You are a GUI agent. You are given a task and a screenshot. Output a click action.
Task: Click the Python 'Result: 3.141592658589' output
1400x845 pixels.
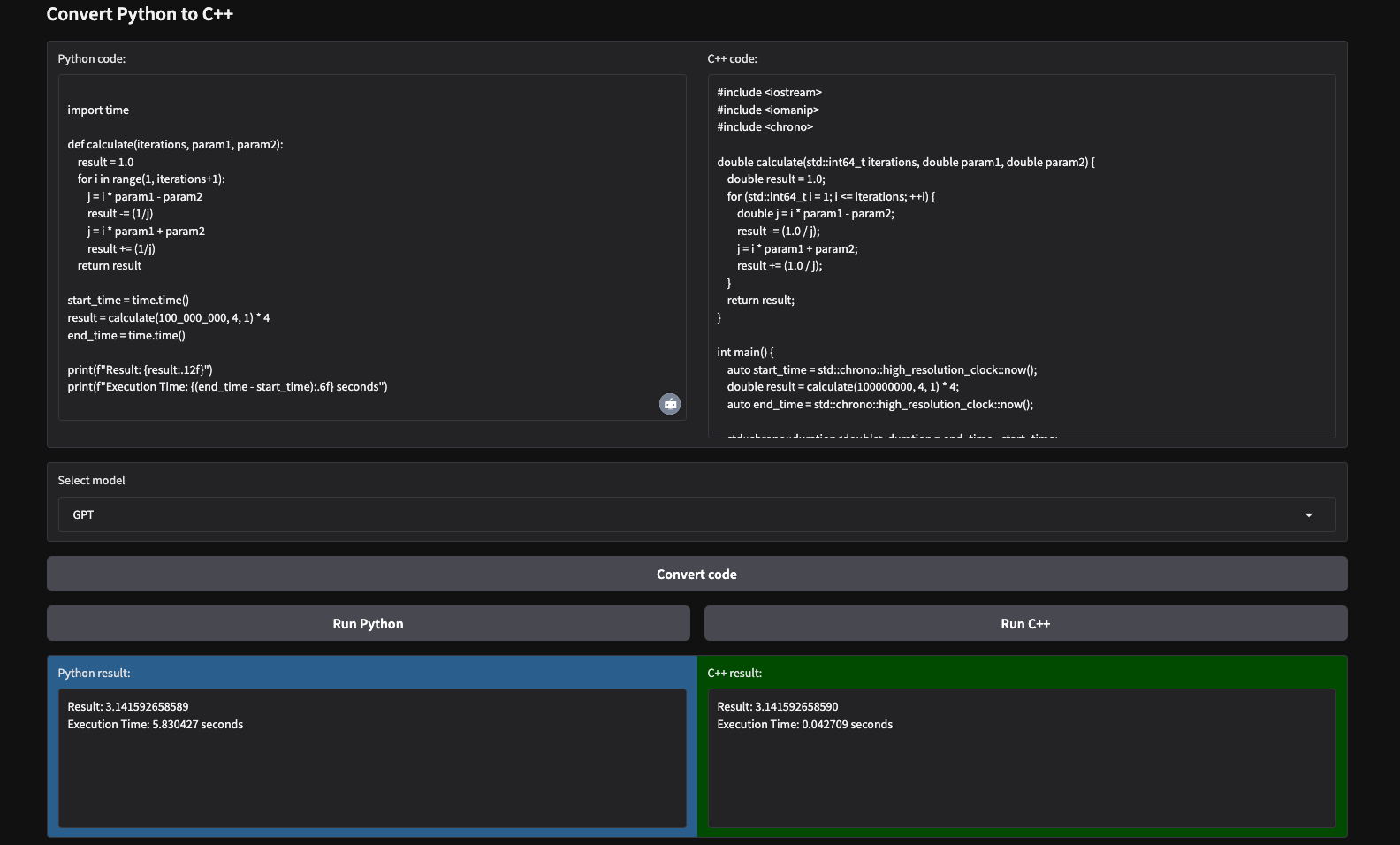pyautogui.click(x=128, y=707)
